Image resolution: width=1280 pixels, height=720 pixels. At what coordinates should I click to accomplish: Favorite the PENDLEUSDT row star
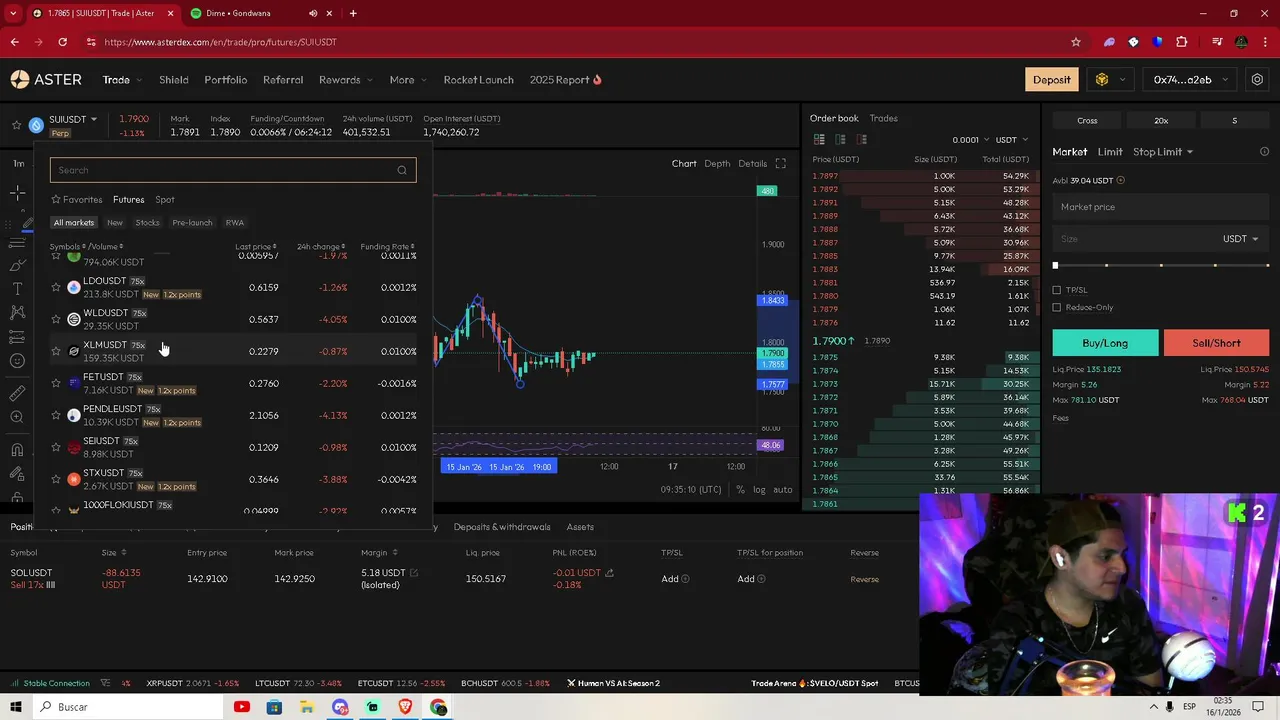(x=56, y=415)
